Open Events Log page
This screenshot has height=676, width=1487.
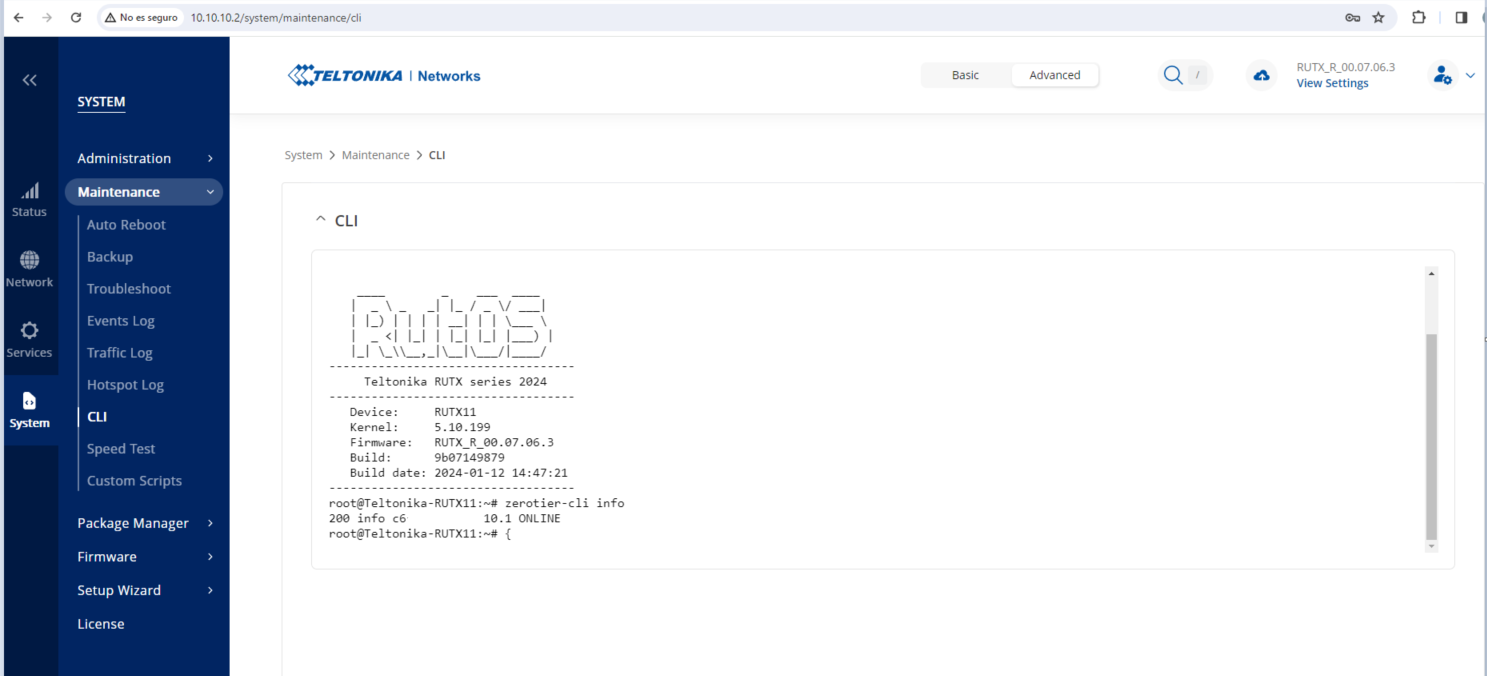(x=121, y=321)
